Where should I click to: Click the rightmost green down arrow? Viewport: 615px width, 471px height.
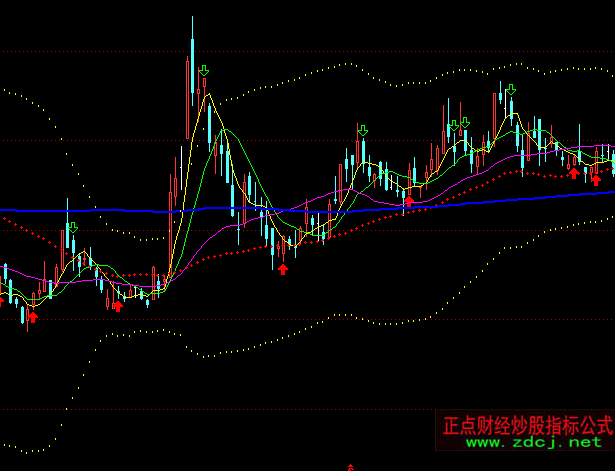click(x=511, y=90)
